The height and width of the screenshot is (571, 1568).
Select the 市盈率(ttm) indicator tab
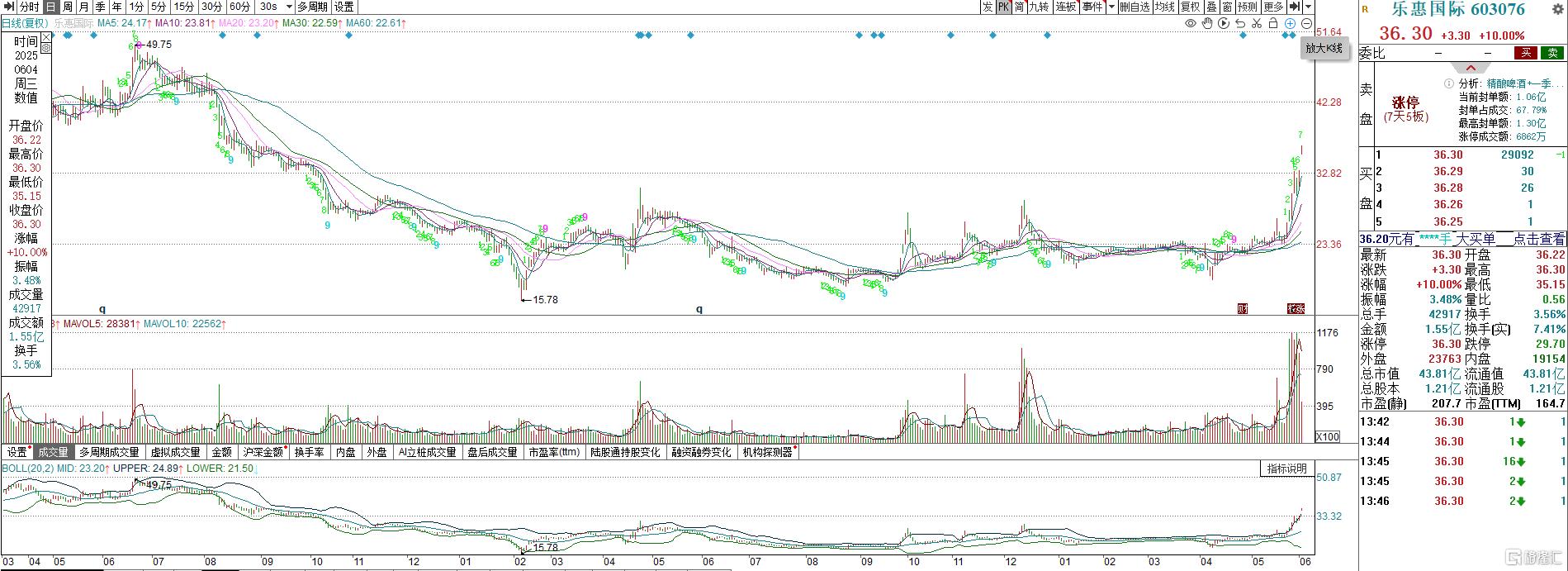553,453
